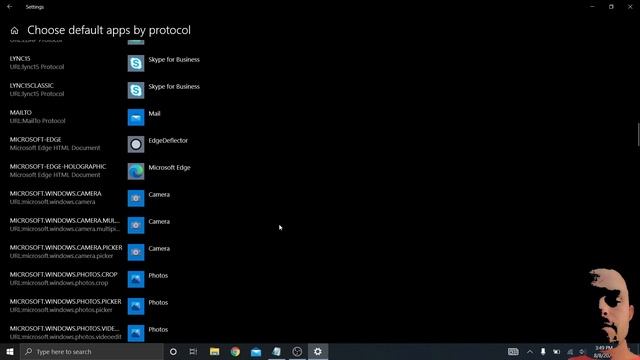Open File Explorer from taskbar
The image size is (640, 360).
point(214,351)
